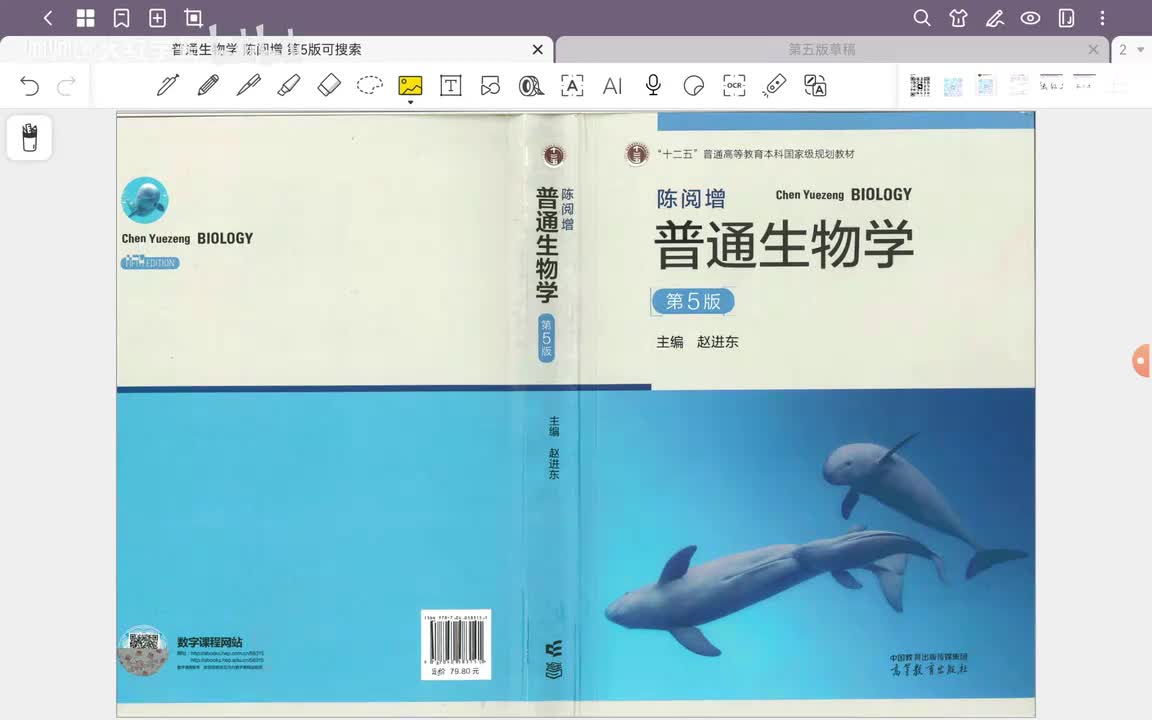Open the translate tool
Screen dimensions: 1152x720
[815, 85]
